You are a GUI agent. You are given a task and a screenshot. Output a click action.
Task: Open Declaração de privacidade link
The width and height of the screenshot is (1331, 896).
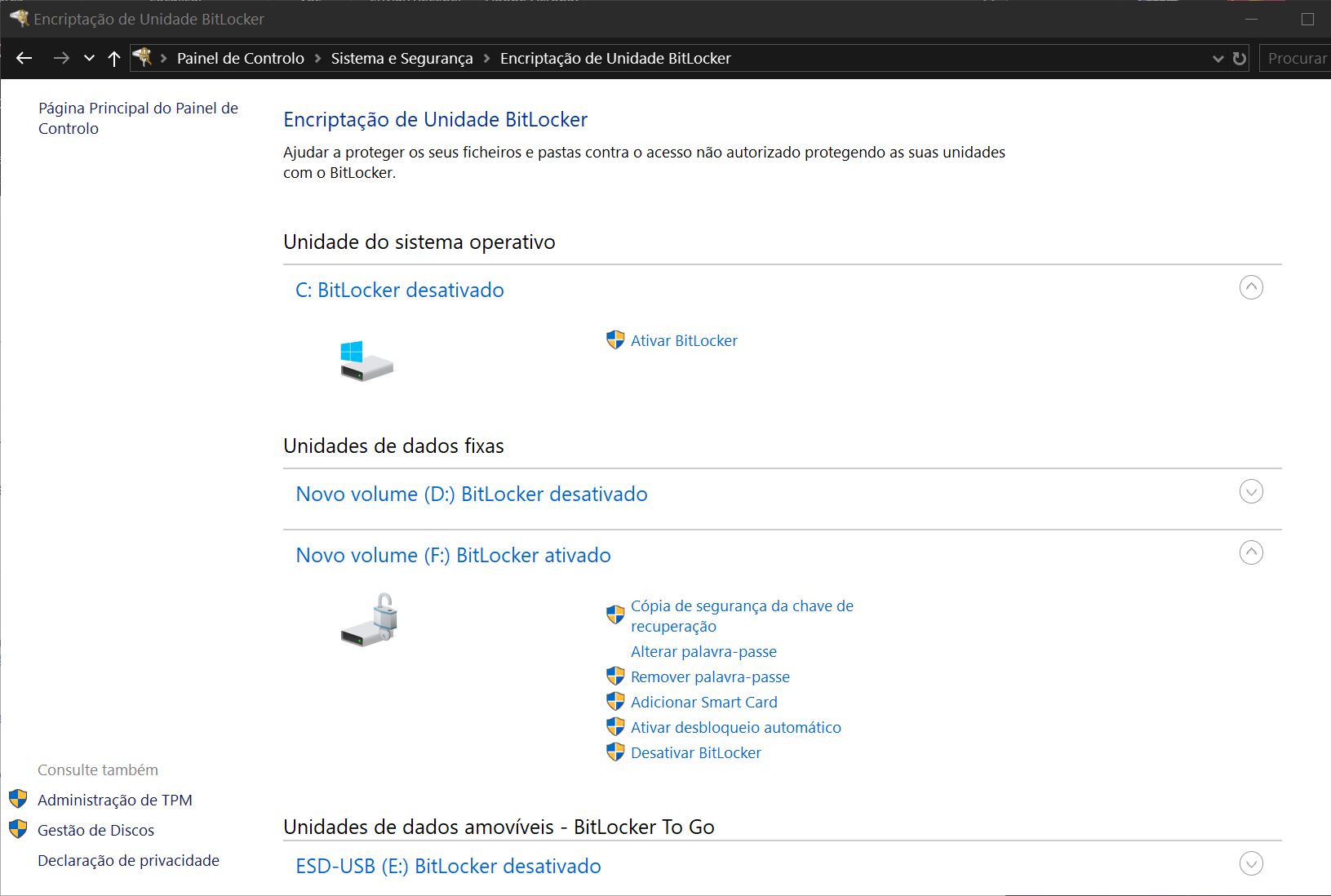pyautogui.click(x=128, y=860)
